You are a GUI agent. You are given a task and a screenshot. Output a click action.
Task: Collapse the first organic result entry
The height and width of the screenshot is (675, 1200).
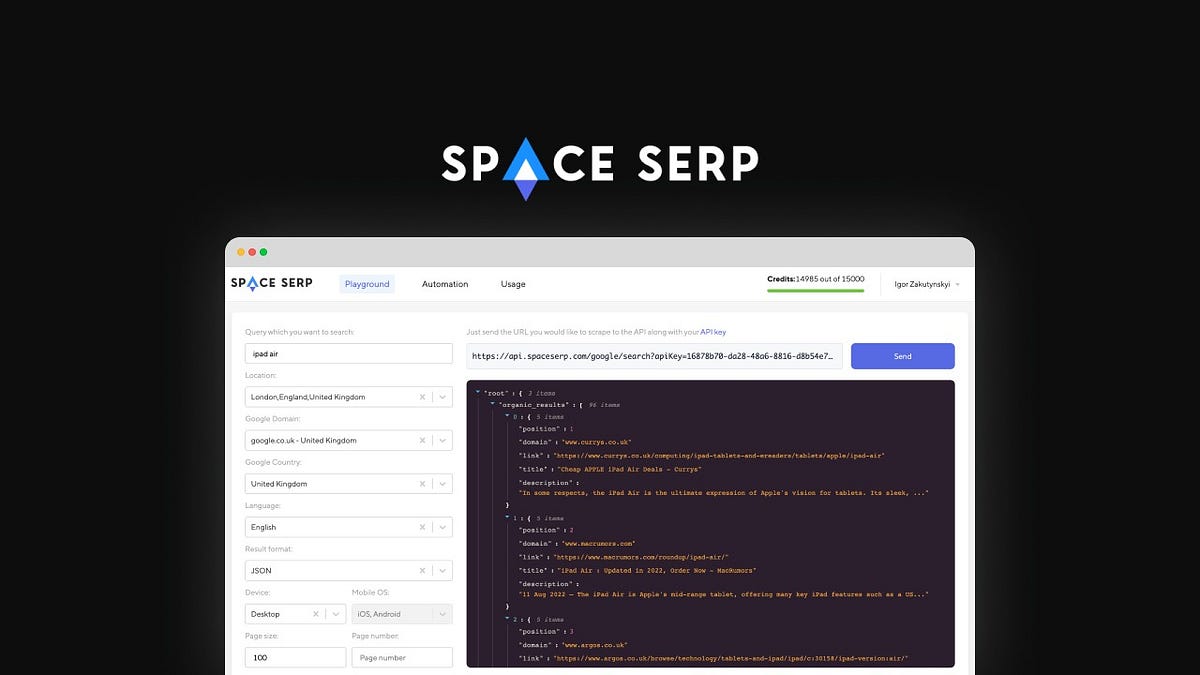point(506,417)
